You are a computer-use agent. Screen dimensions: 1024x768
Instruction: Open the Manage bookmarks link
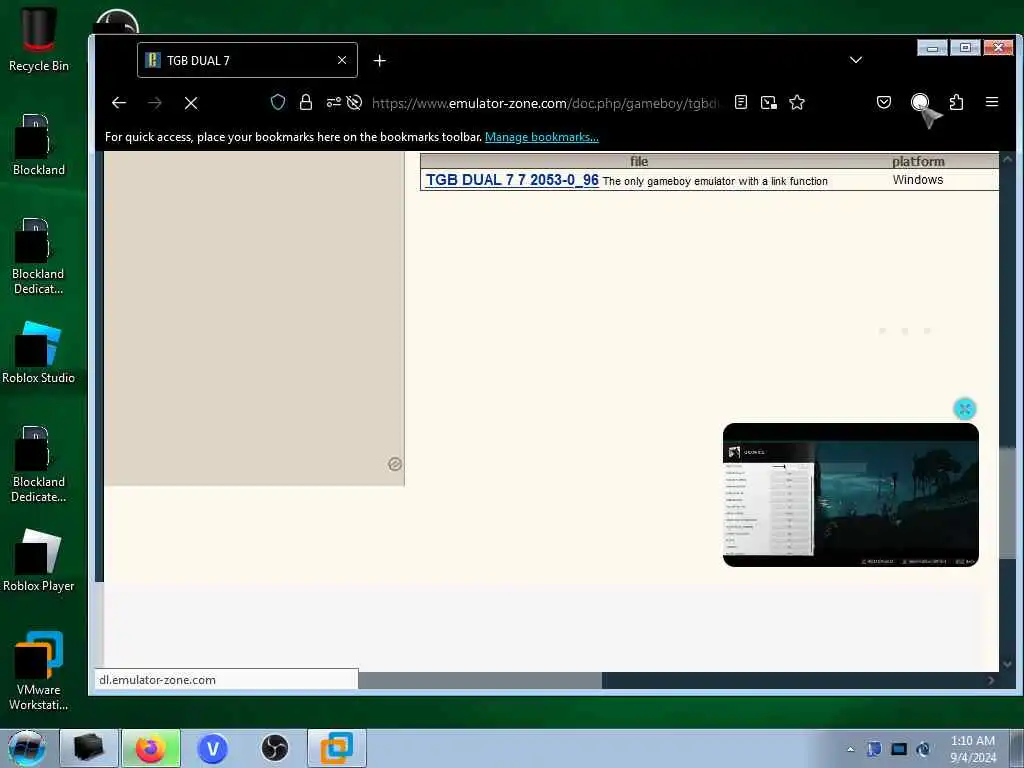541,137
